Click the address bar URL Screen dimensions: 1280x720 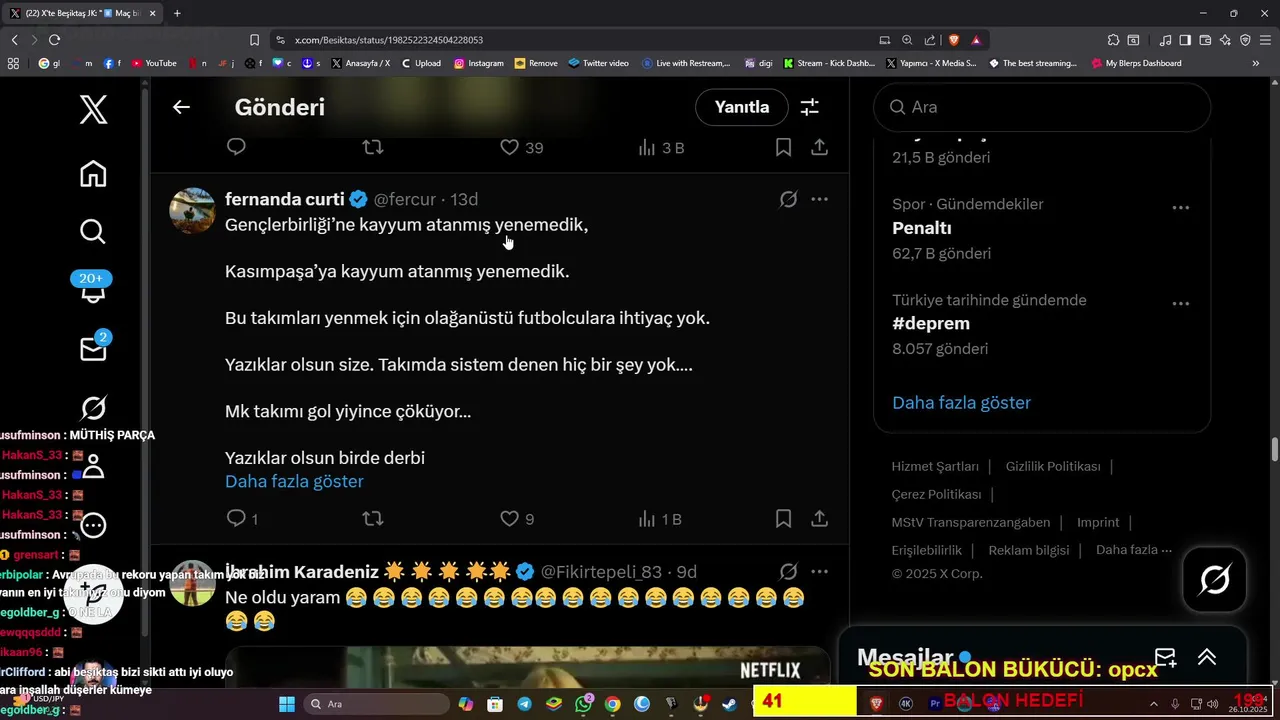tap(389, 40)
